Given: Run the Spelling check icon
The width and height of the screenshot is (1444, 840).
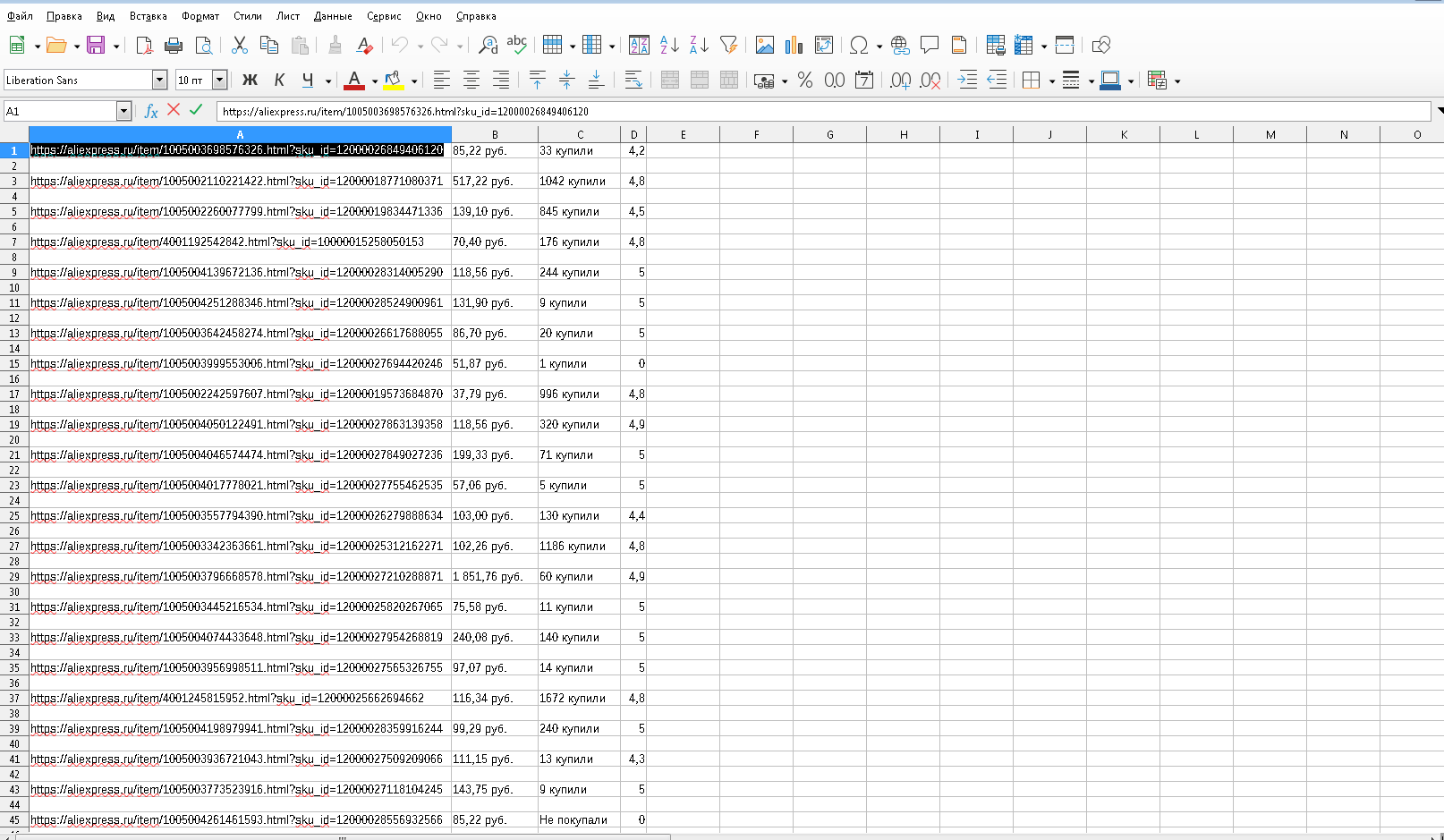Looking at the screenshot, I should point(517,45).
